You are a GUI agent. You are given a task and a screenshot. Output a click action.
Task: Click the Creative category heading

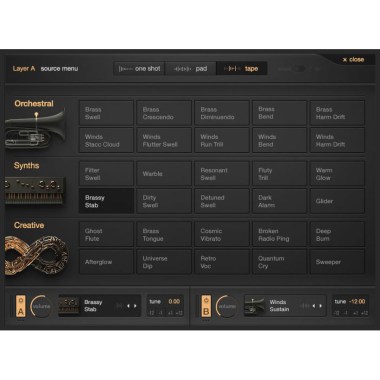29,225
